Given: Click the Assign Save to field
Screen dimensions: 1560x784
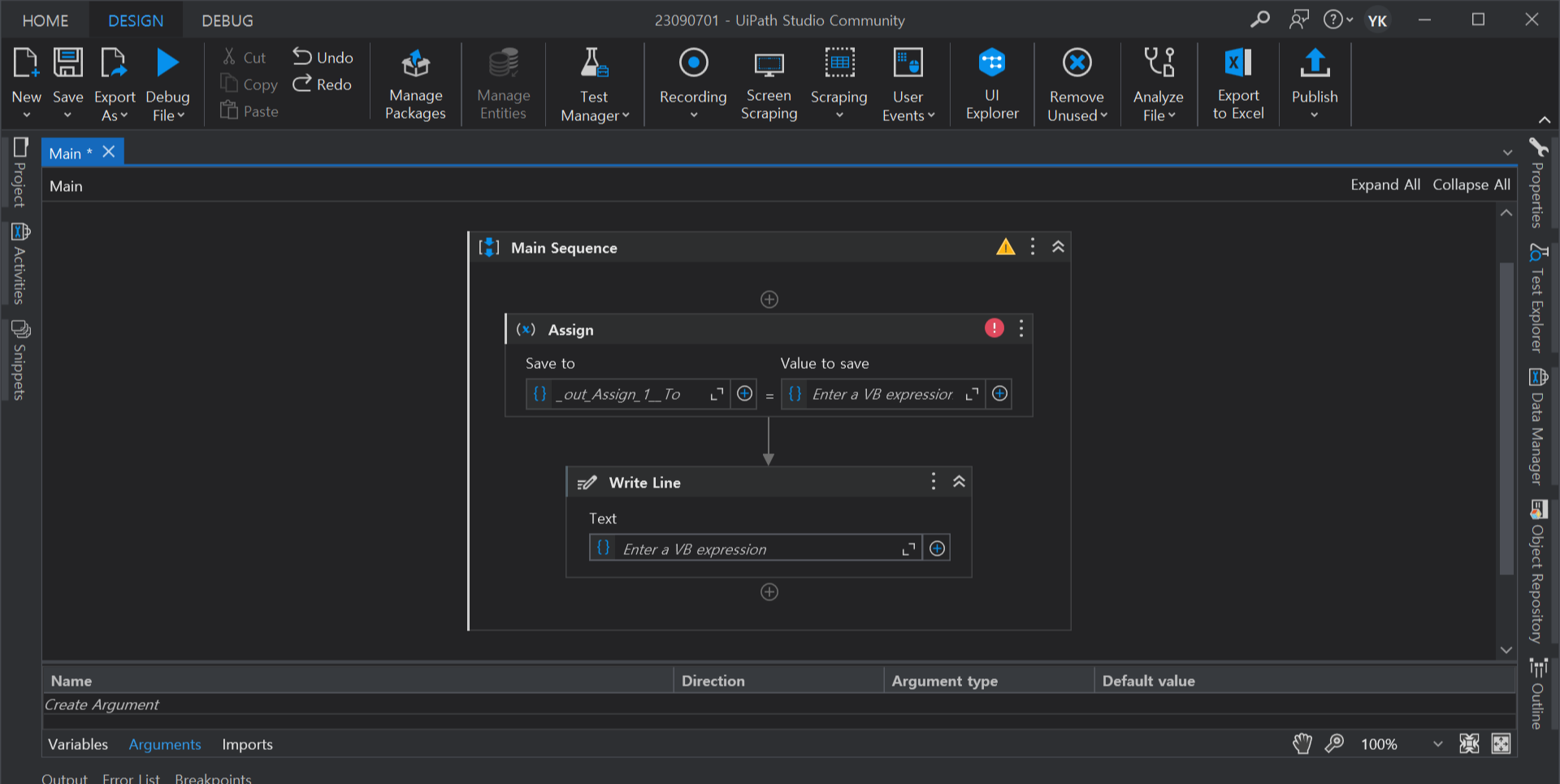Looking at the screenshot, I should point(628,394).
